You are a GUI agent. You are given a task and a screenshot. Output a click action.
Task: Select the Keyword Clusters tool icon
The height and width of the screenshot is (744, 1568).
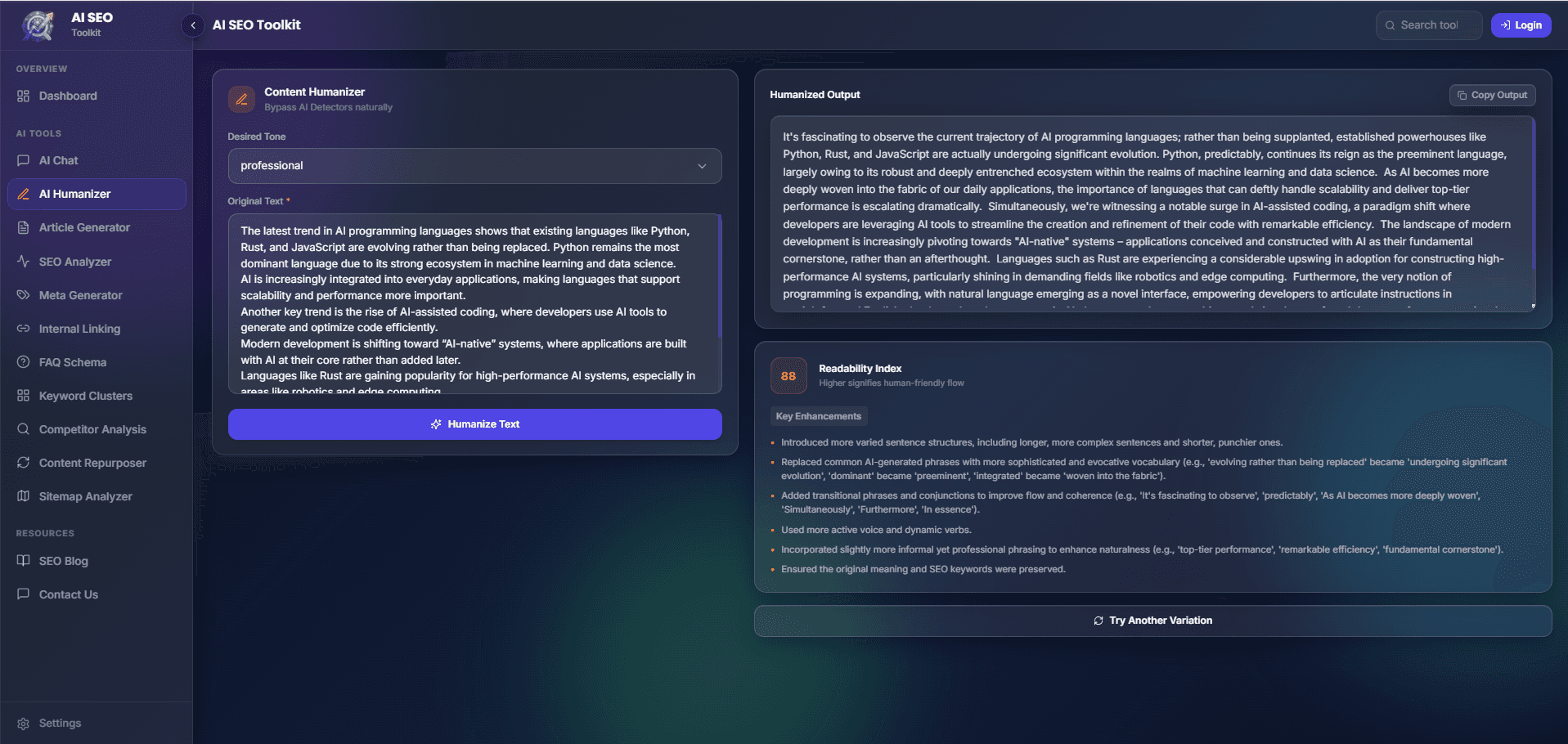[x=24, y=396]
